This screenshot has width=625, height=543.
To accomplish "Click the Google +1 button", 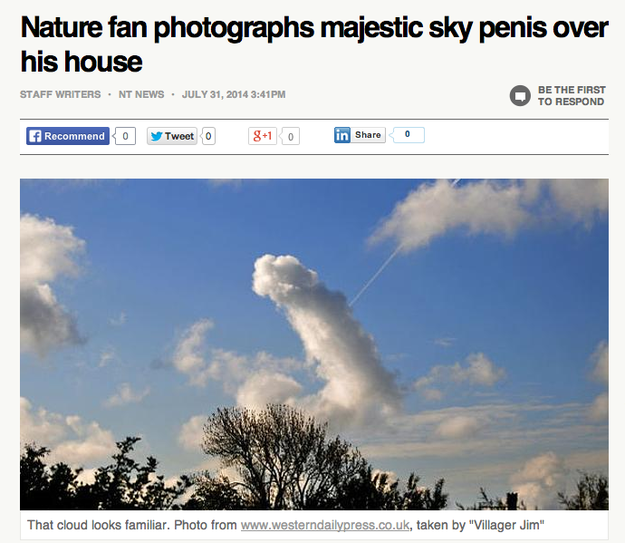I will tap(262, 136).
